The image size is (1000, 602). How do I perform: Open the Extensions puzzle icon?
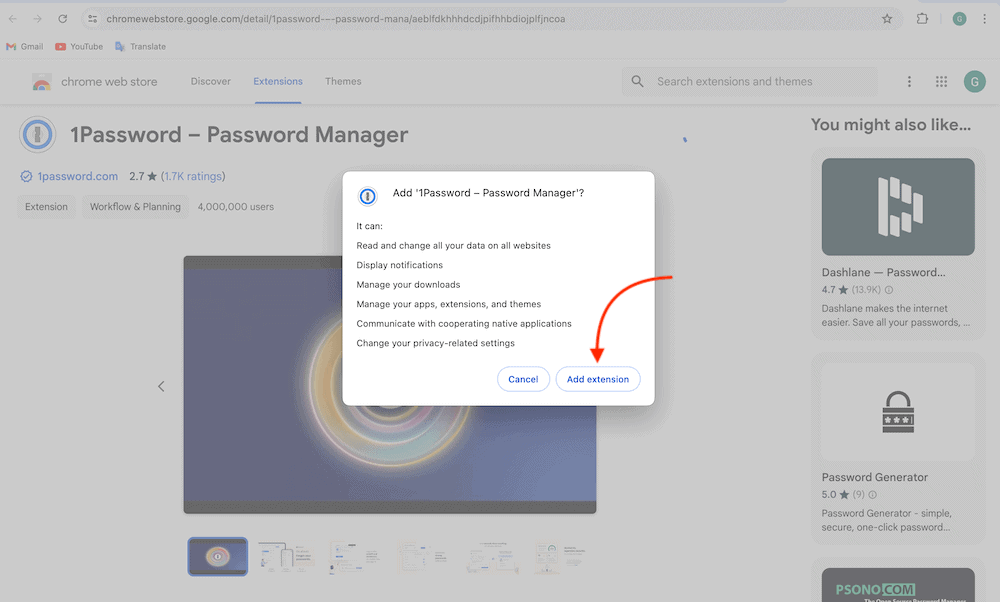coord(922,19)
